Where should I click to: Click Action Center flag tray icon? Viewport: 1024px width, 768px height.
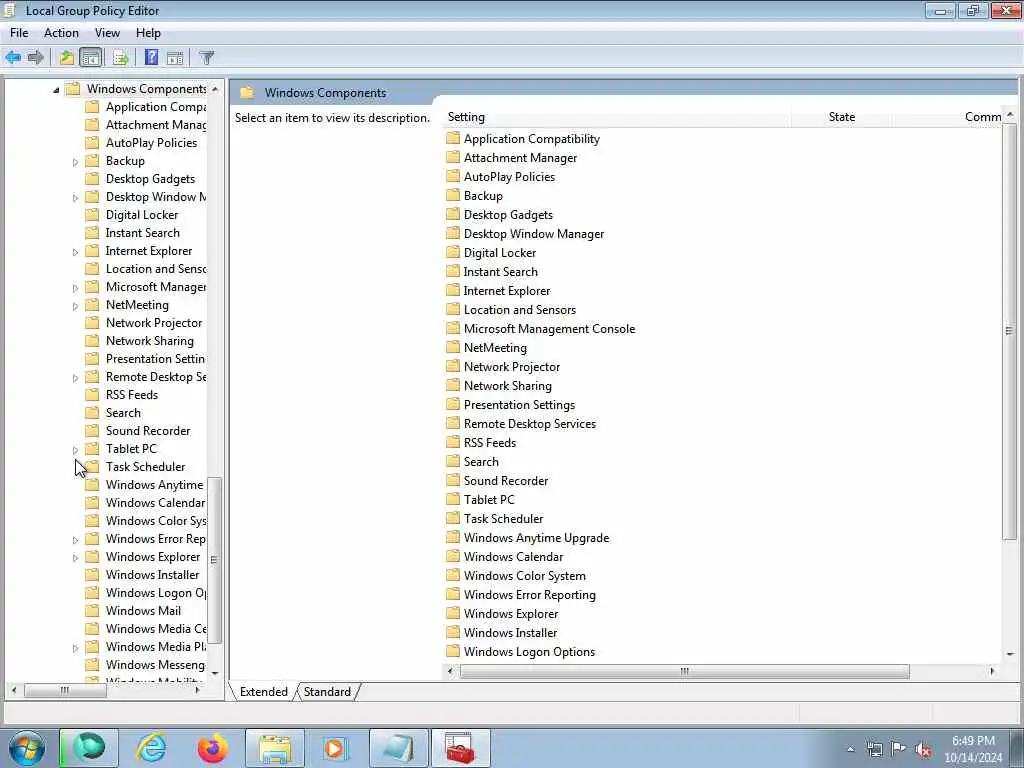click(899, 749)
